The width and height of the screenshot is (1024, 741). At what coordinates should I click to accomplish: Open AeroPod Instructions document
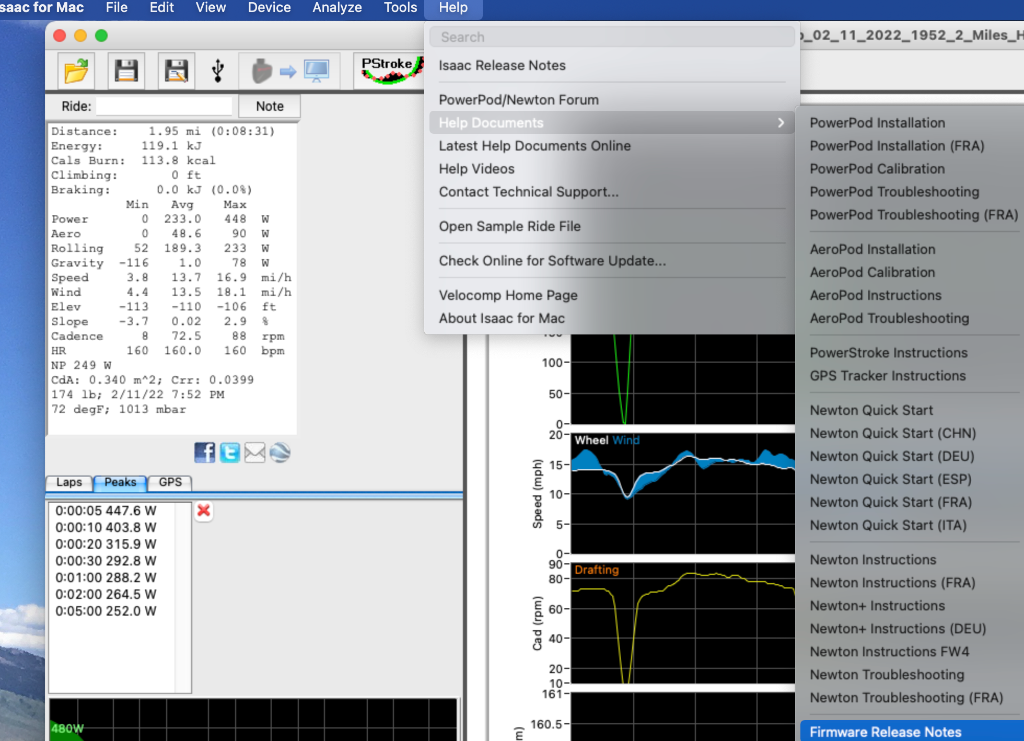[x=875, y=295]
